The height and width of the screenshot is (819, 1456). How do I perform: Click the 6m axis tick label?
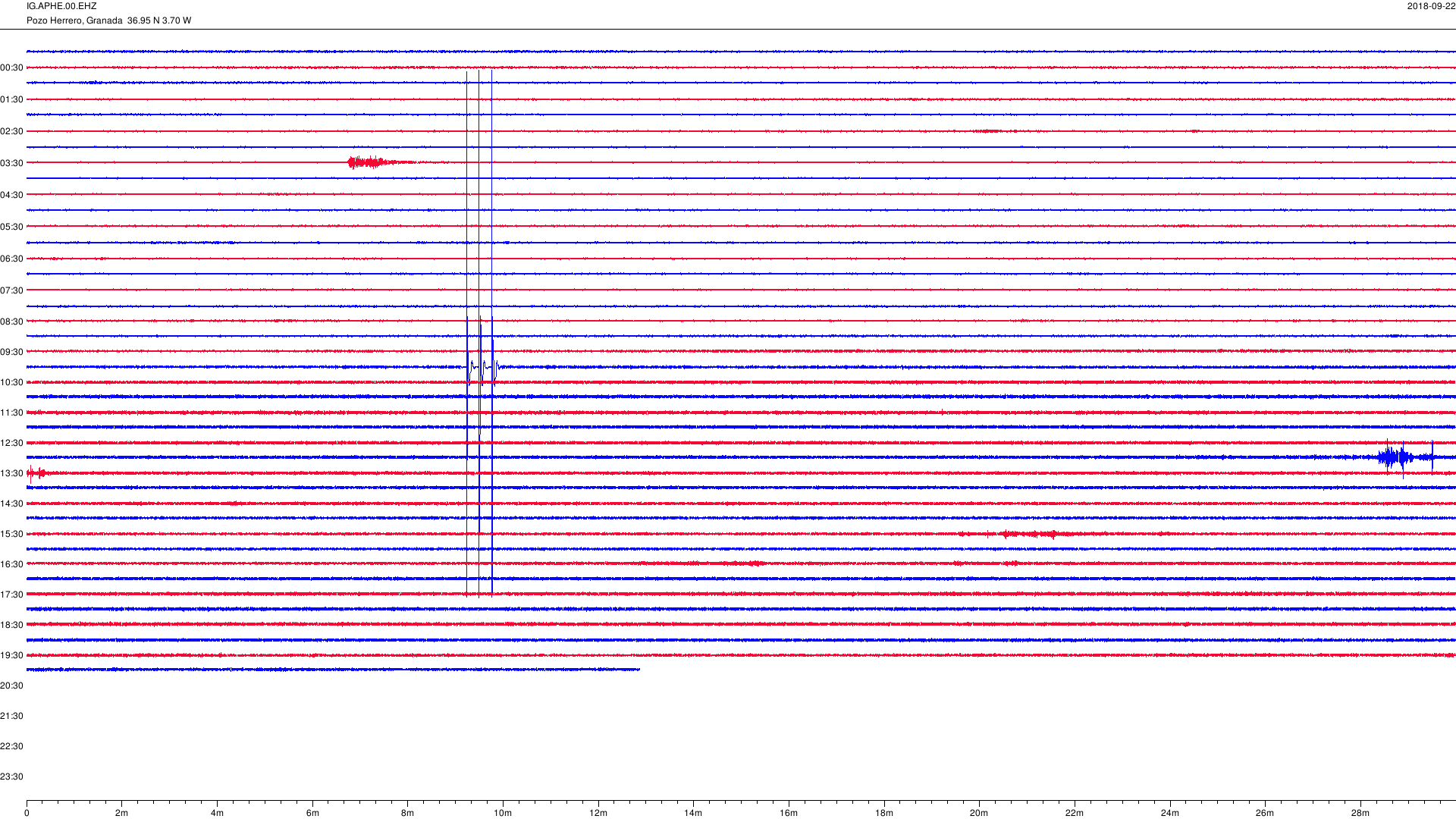tap(312, 814)
